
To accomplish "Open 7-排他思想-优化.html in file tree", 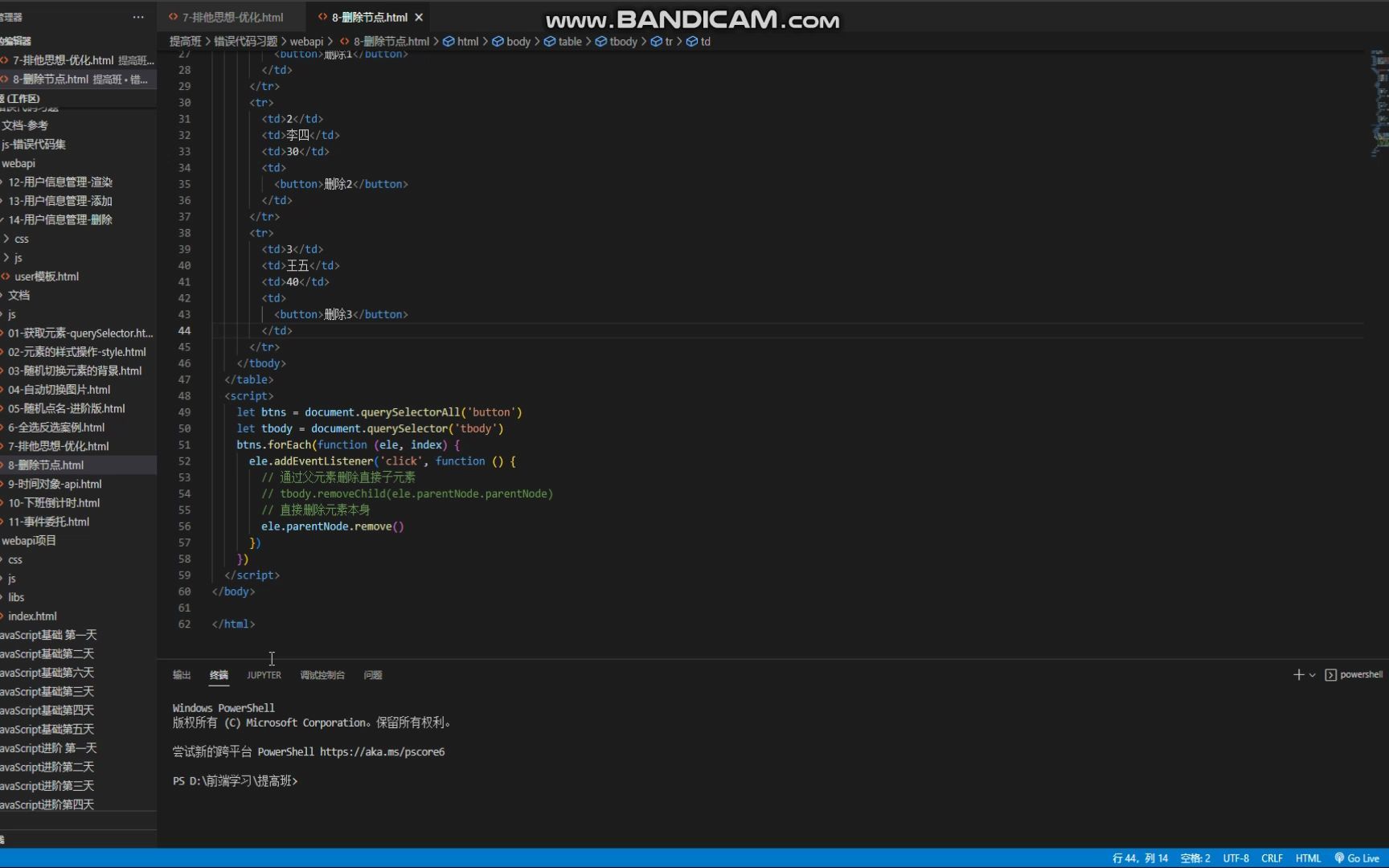I will tap(78, 446).
